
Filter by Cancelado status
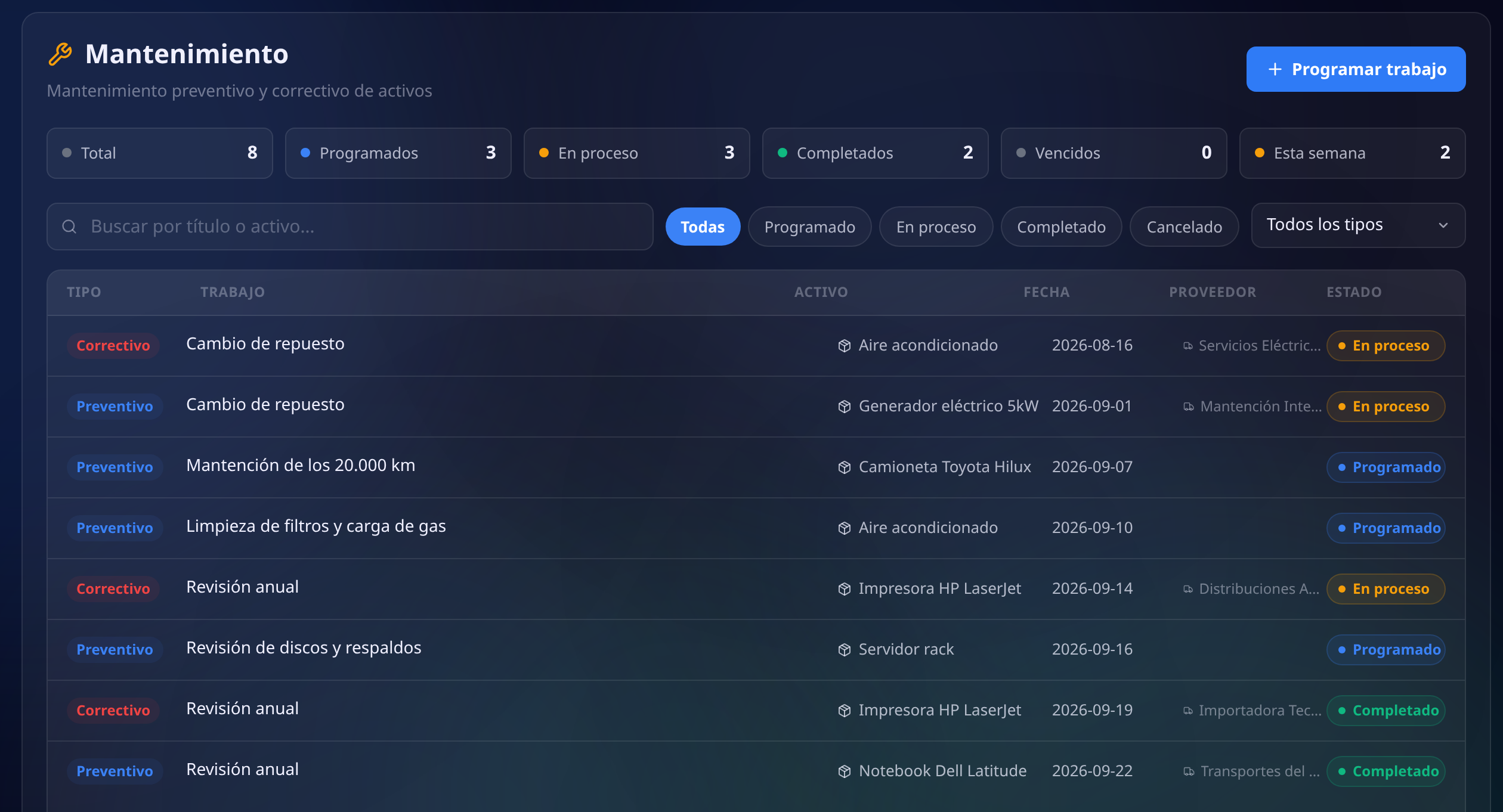pos(1184,227)
